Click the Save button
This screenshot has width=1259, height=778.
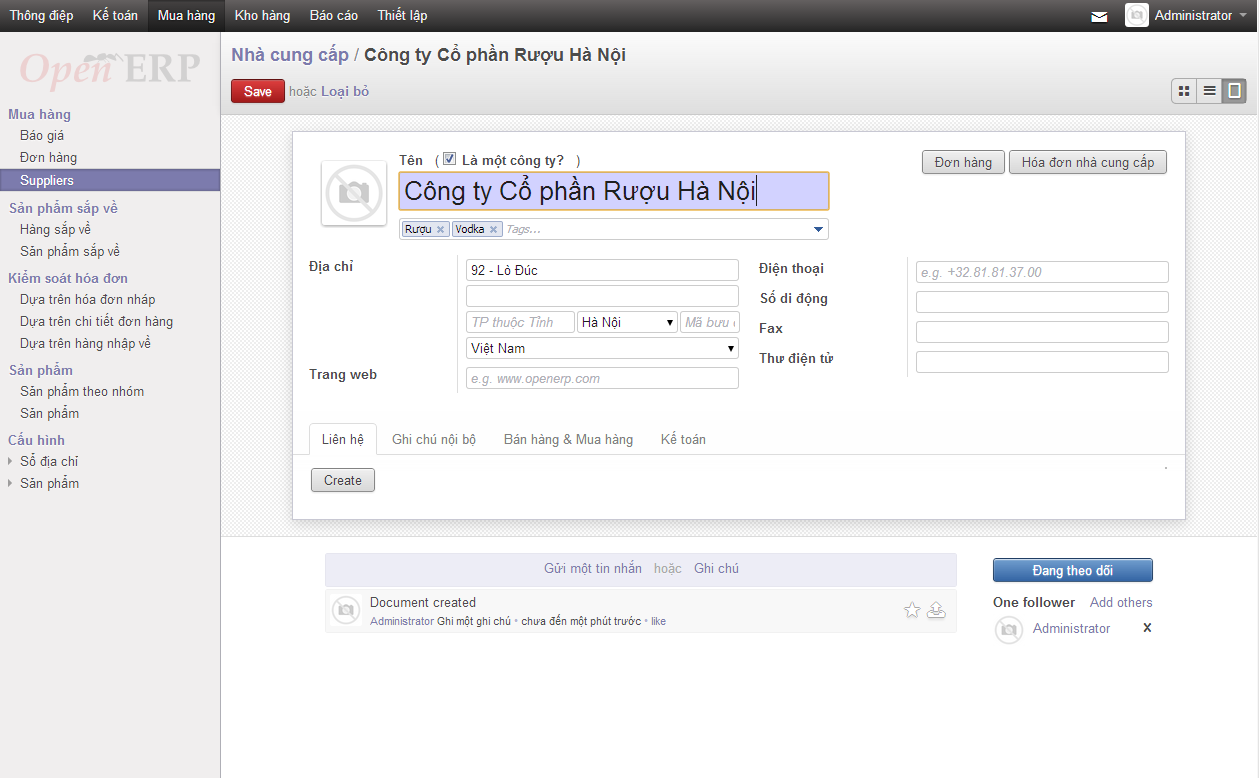pos(258,91)
